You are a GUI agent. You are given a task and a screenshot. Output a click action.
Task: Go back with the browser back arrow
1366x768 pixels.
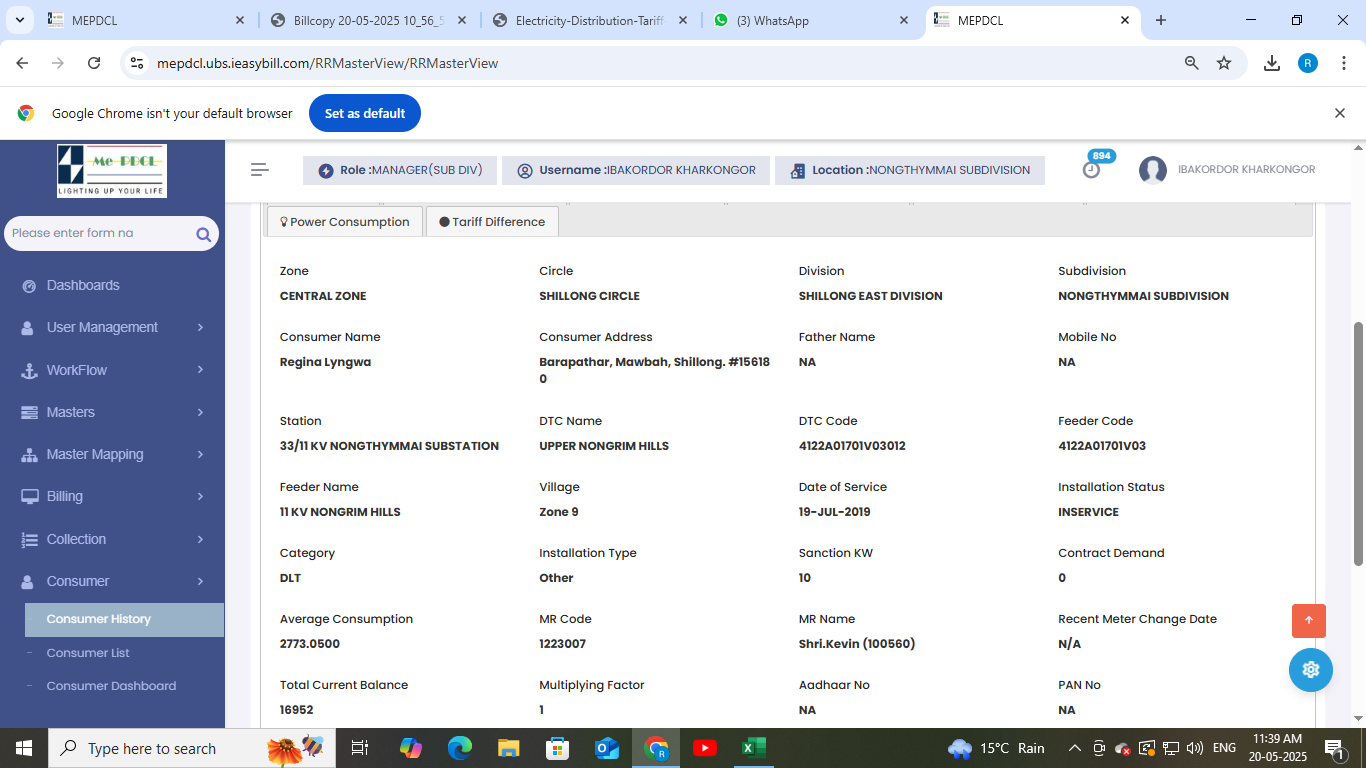22,63
